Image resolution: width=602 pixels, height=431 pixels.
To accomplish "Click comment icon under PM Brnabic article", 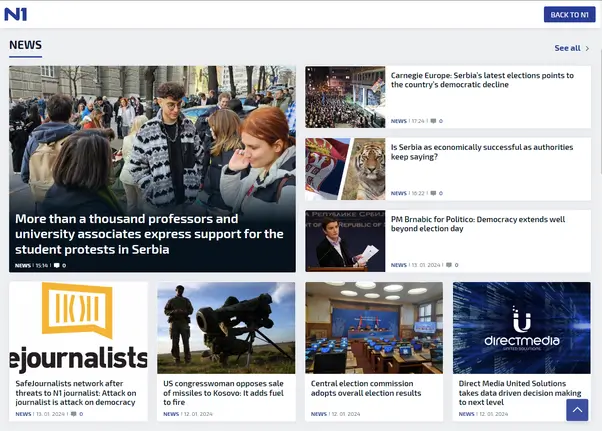I will [449, 265].
